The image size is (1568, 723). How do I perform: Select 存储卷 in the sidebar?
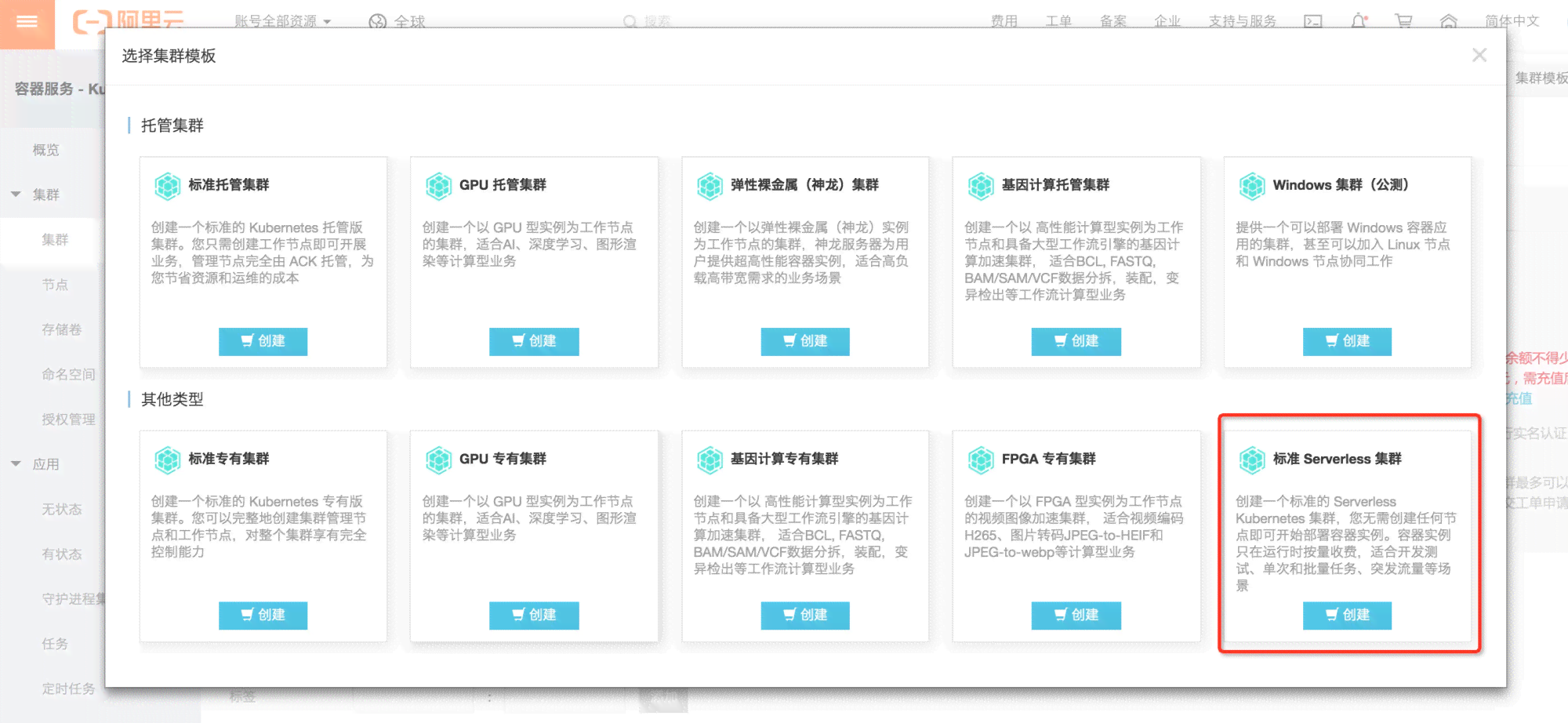62,329
